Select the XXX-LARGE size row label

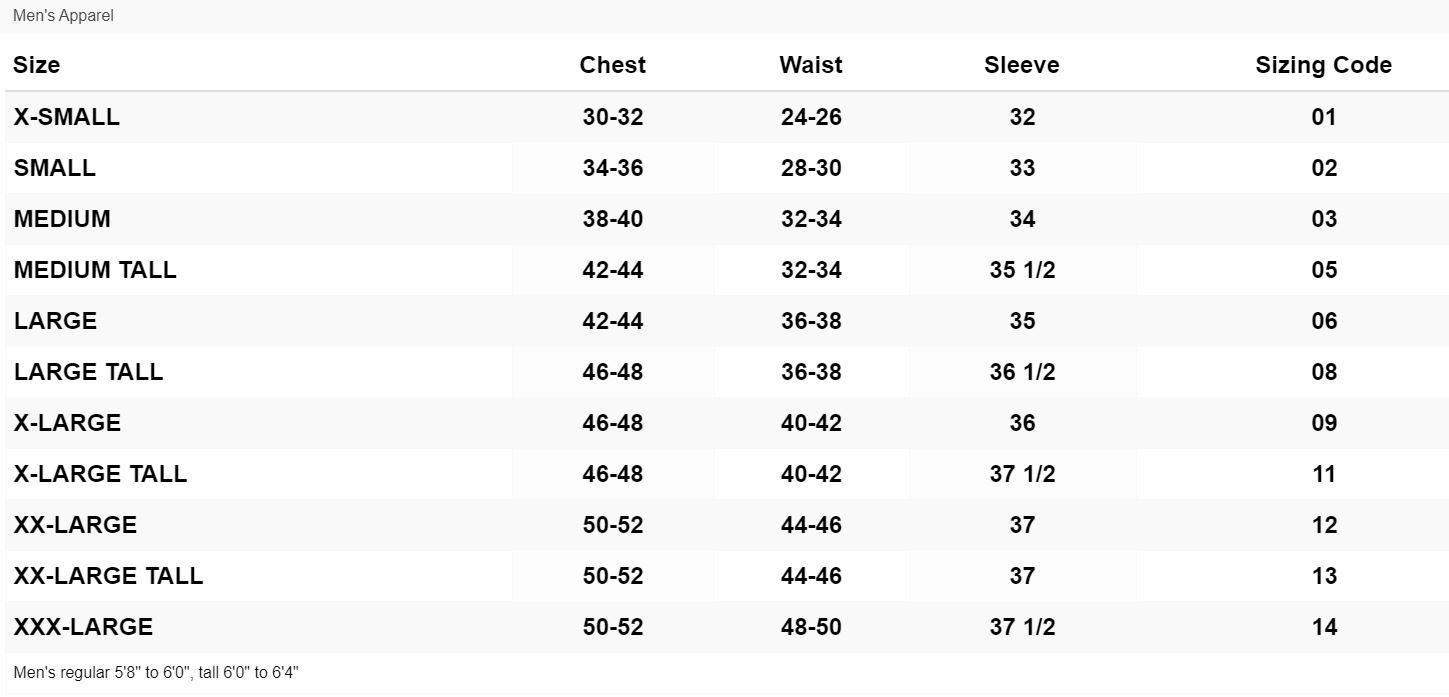(83, 627)
